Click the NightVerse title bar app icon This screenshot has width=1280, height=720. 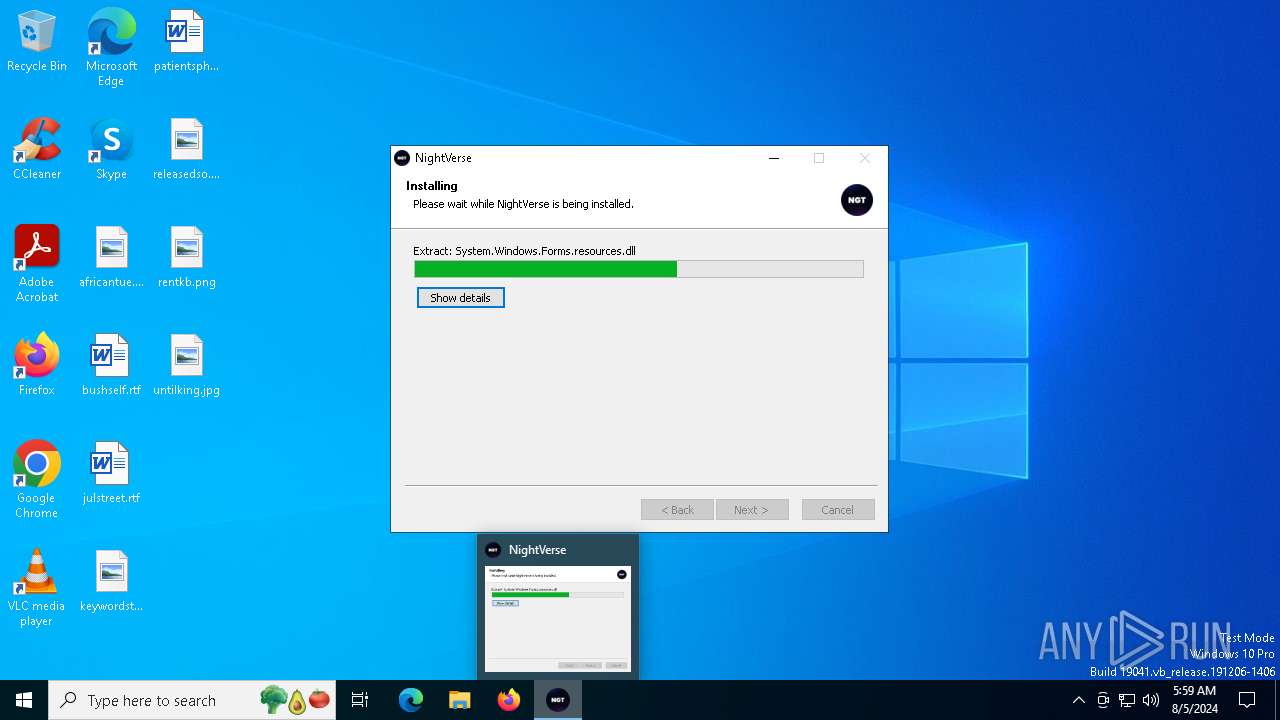(x=402, y=158)
